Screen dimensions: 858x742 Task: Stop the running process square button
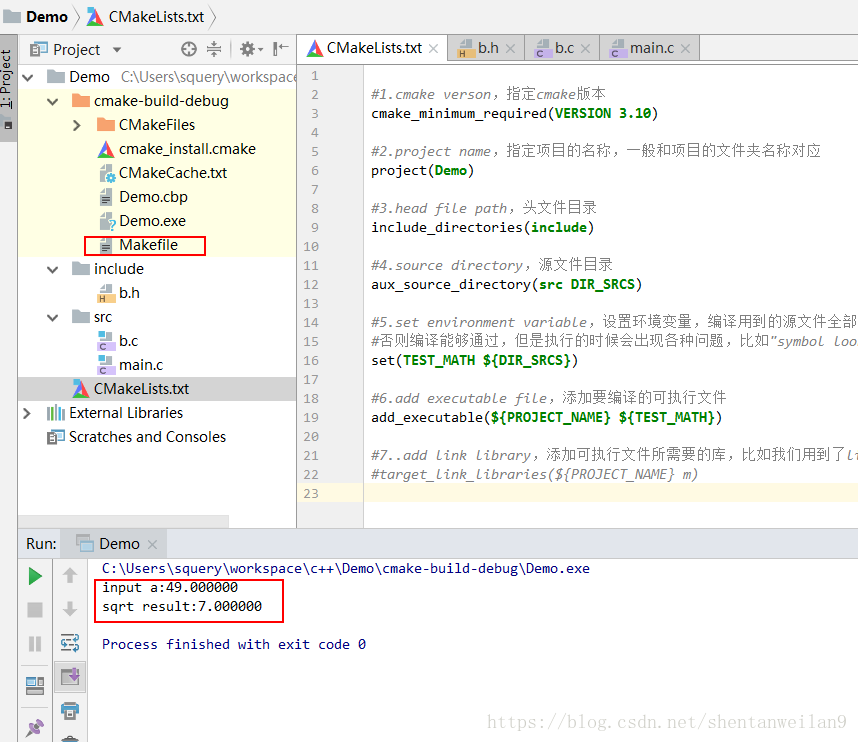pyautogui.click(x=35, y=610)
